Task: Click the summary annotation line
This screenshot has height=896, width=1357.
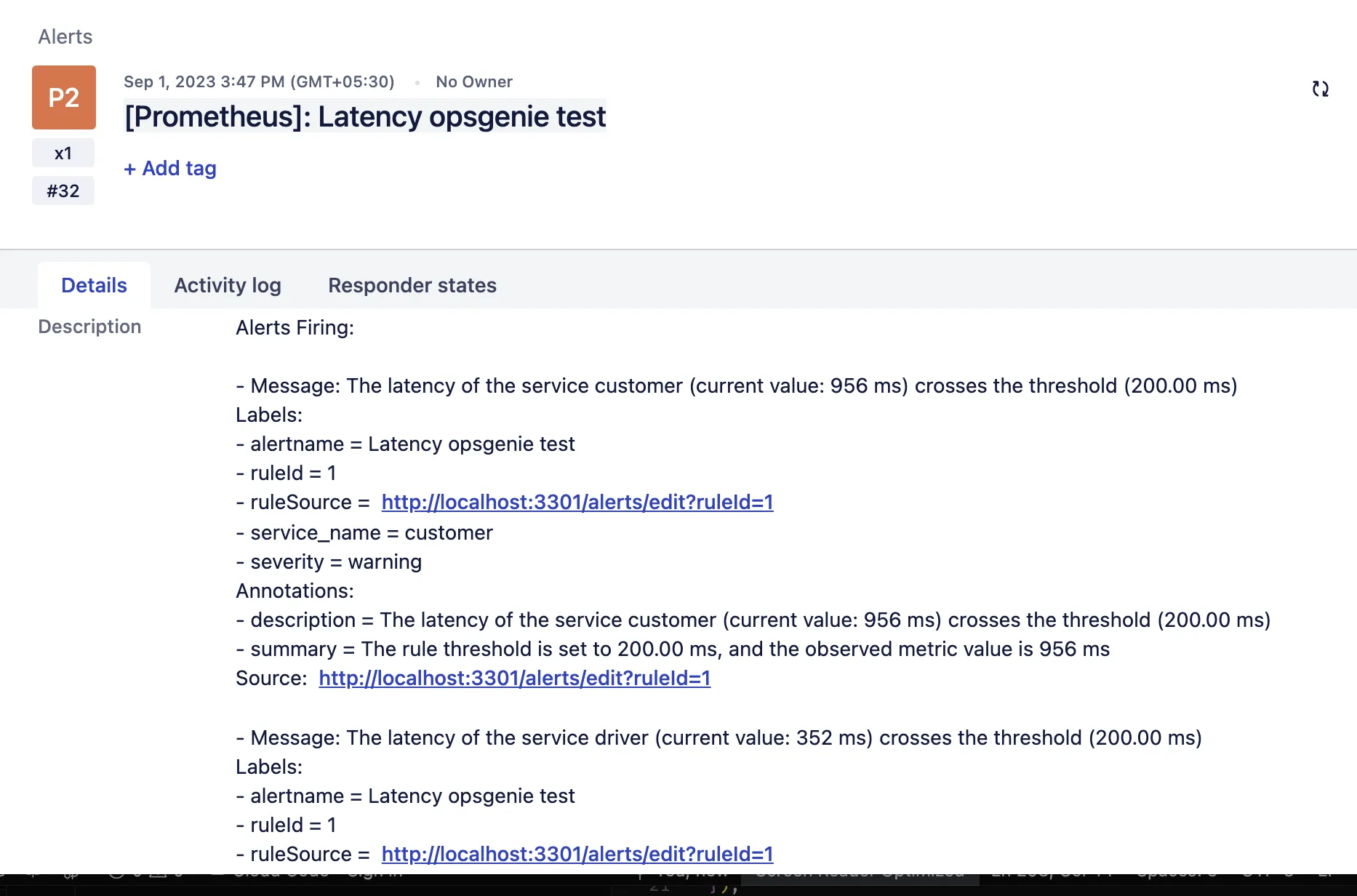Action: point(673,649)
